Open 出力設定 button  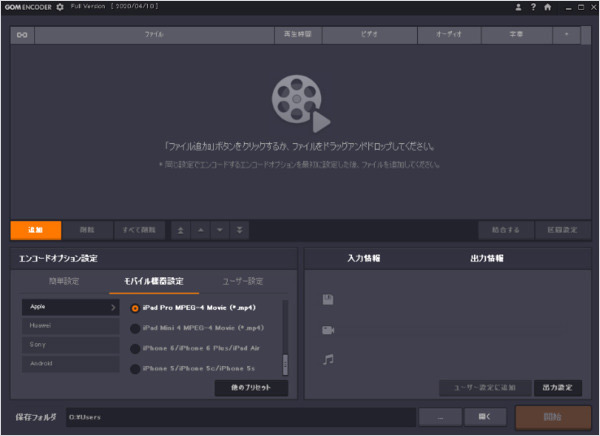click(558, 388)
